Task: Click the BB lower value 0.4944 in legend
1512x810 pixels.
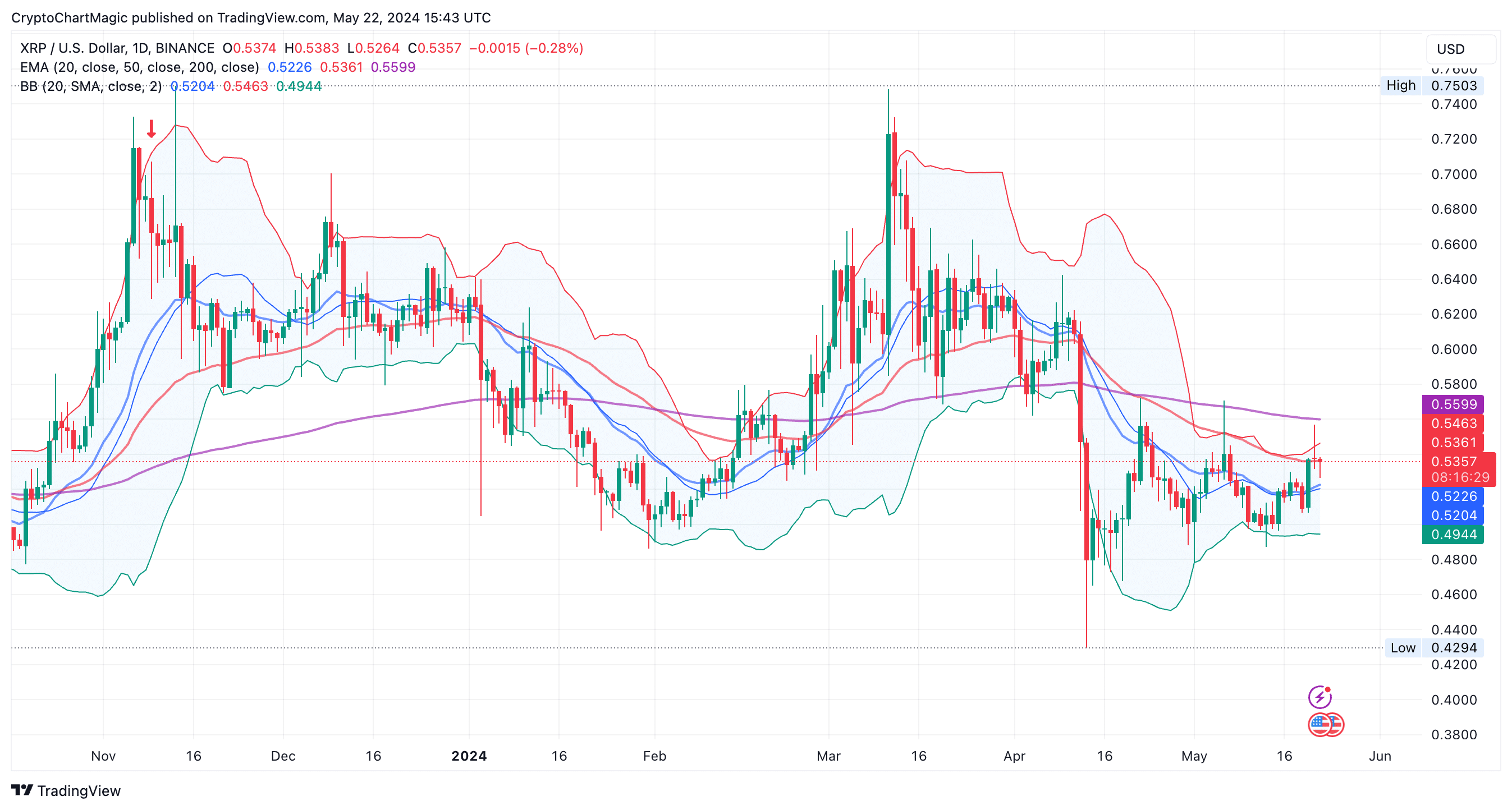Action: [x=299, y=86]
